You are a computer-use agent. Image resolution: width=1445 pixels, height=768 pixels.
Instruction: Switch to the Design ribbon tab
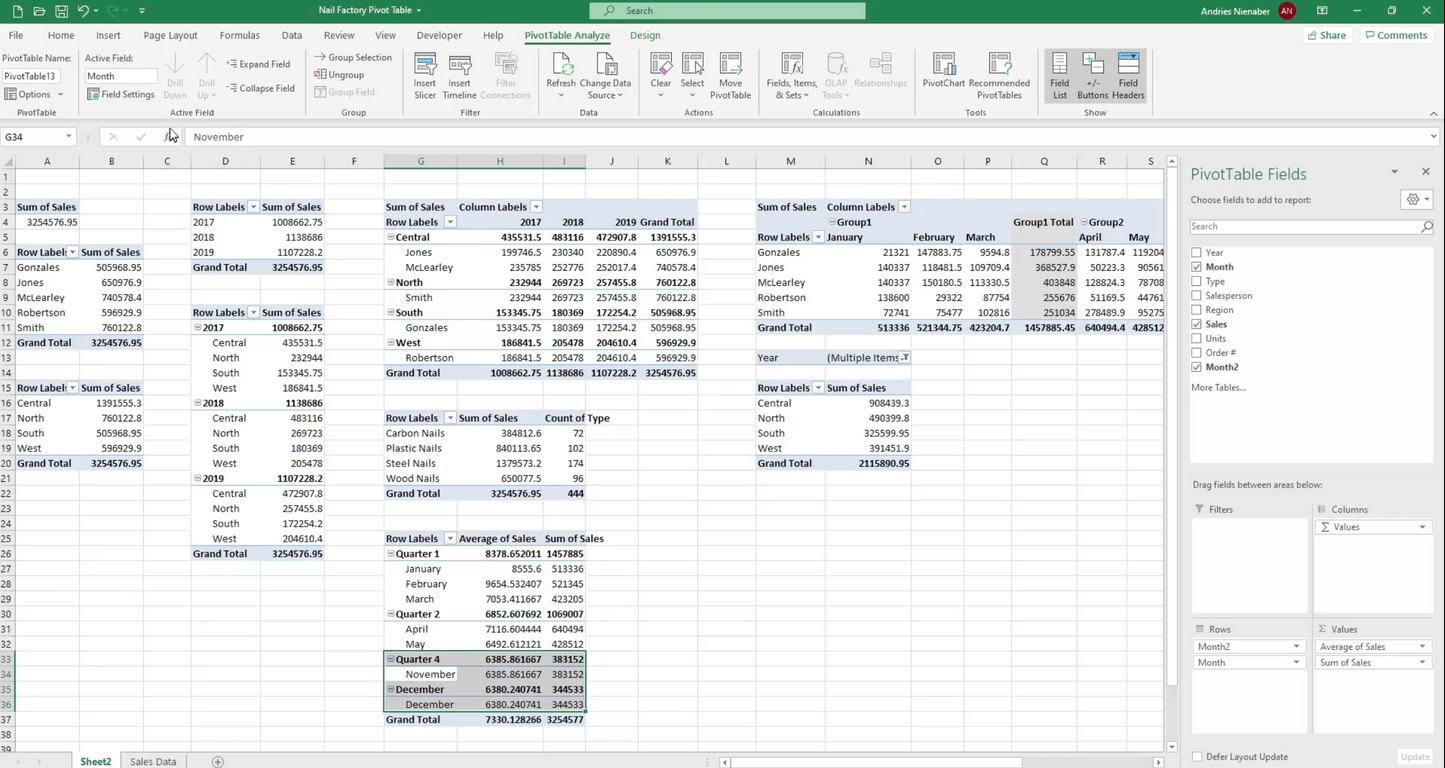click(645, 35)
